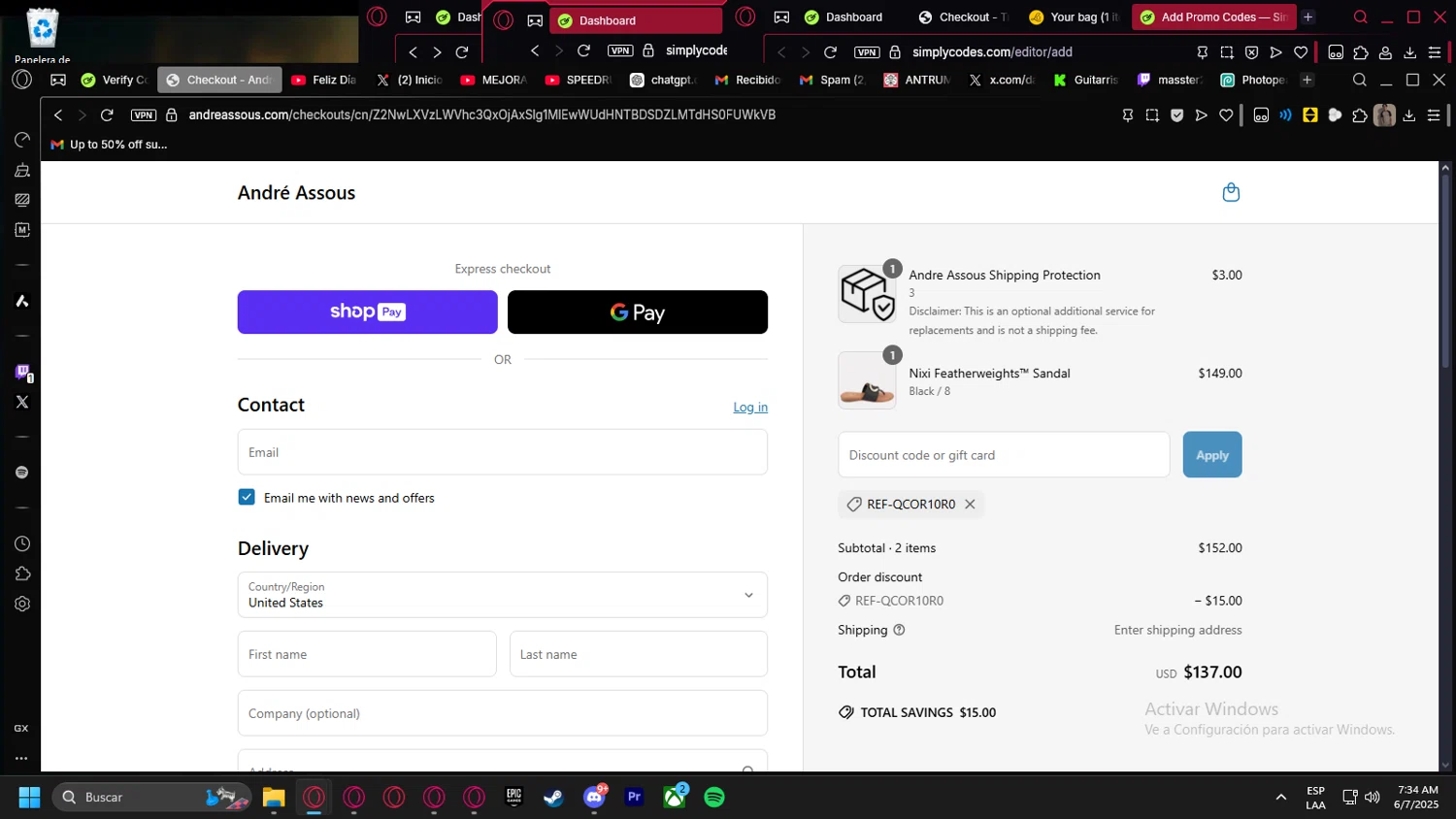The height and width of the screenshot is (819, 1456).
Task: Go back in the checkout window
Action: (58, 115)
